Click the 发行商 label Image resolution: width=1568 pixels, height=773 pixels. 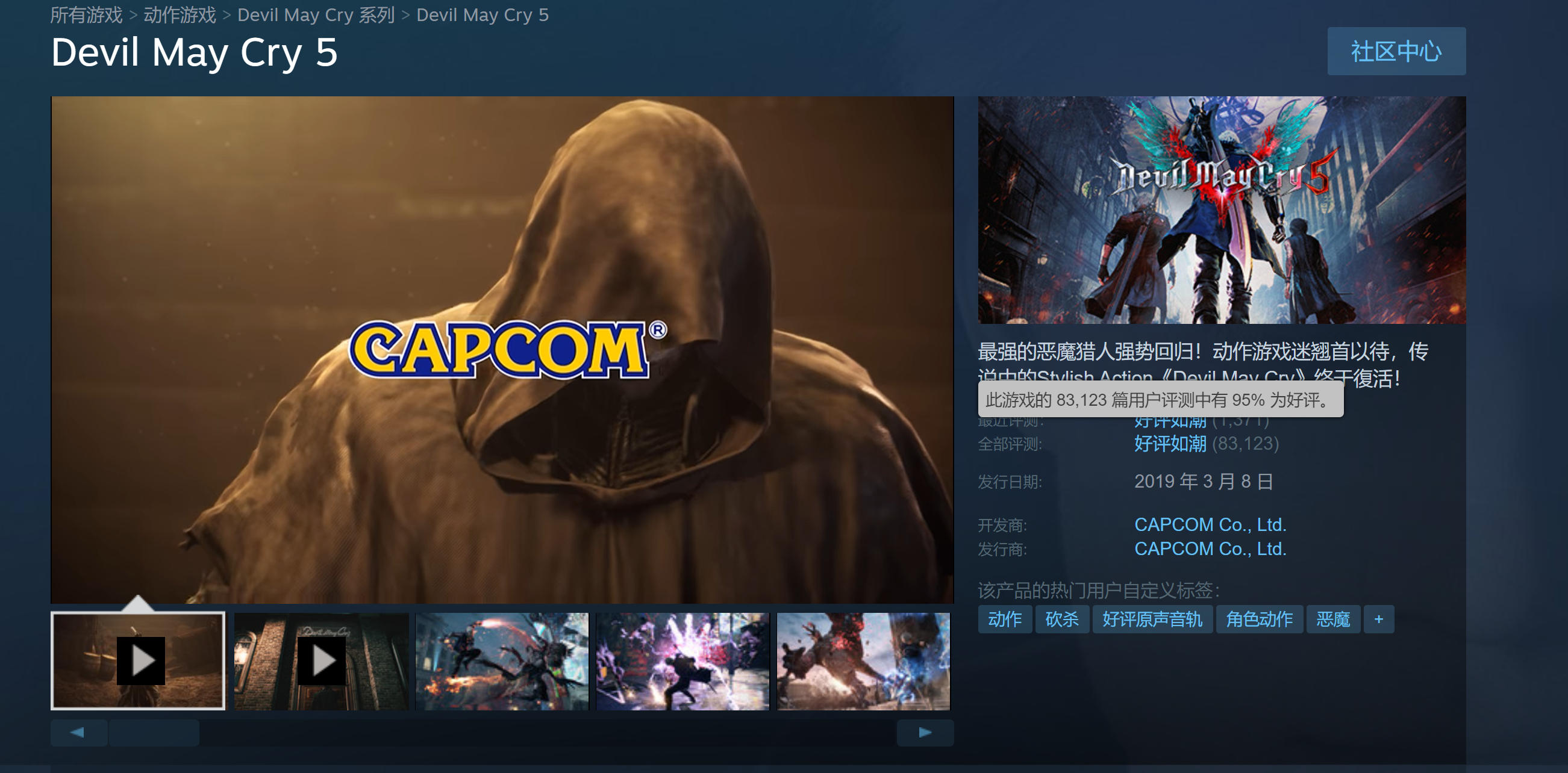click(1002, 549)
